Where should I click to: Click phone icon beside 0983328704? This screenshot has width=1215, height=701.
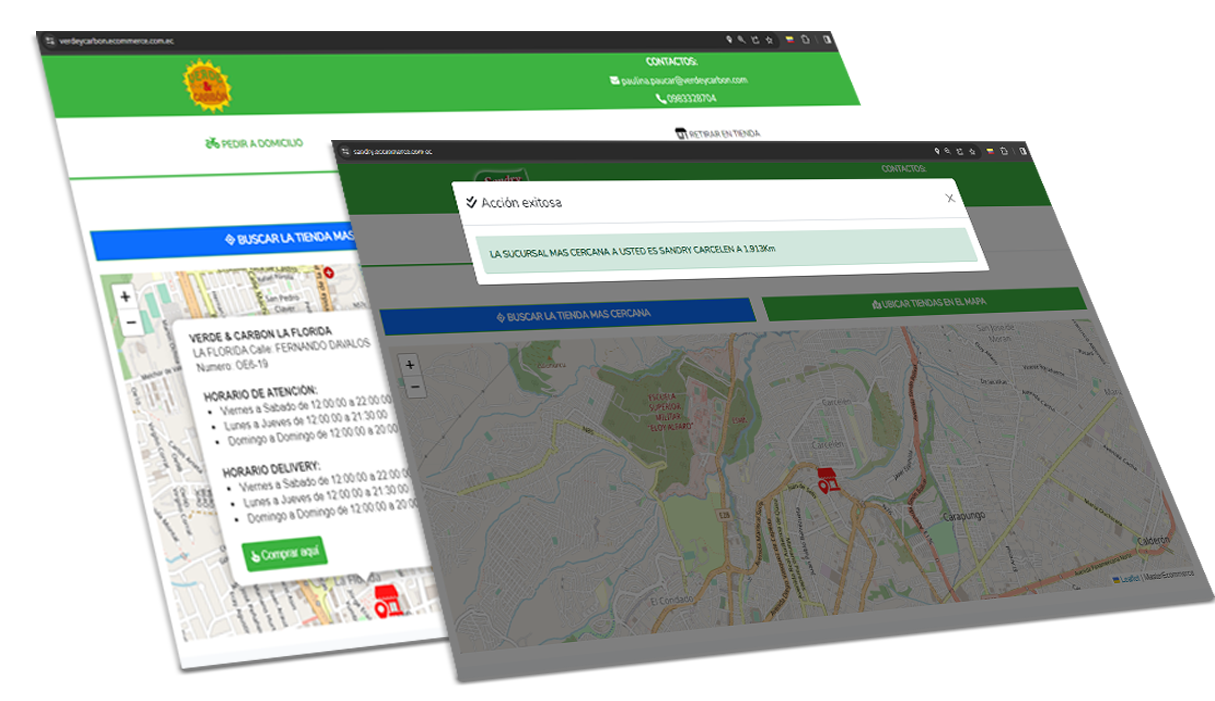click(660, 98)
